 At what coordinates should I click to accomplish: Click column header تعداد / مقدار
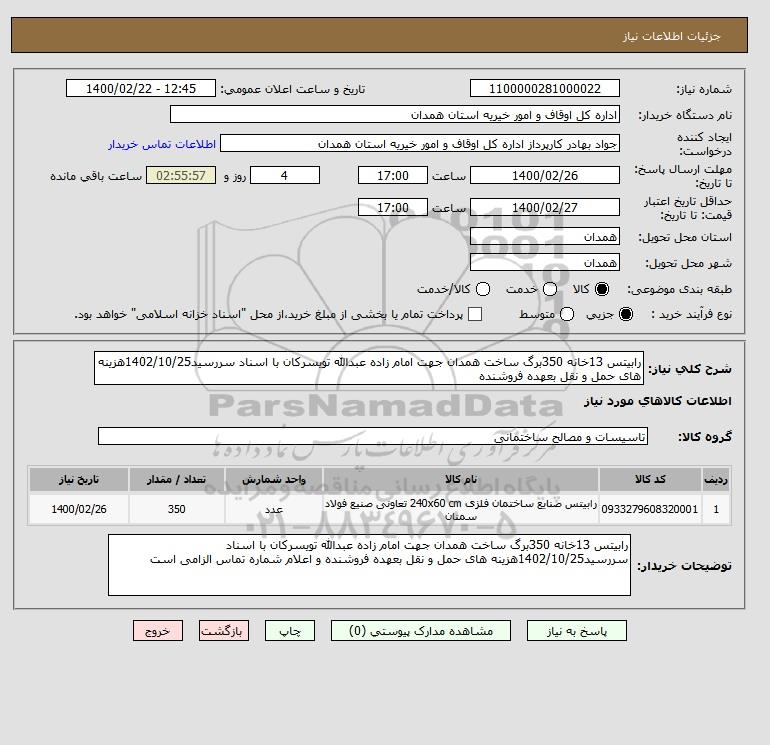[177, 479]
